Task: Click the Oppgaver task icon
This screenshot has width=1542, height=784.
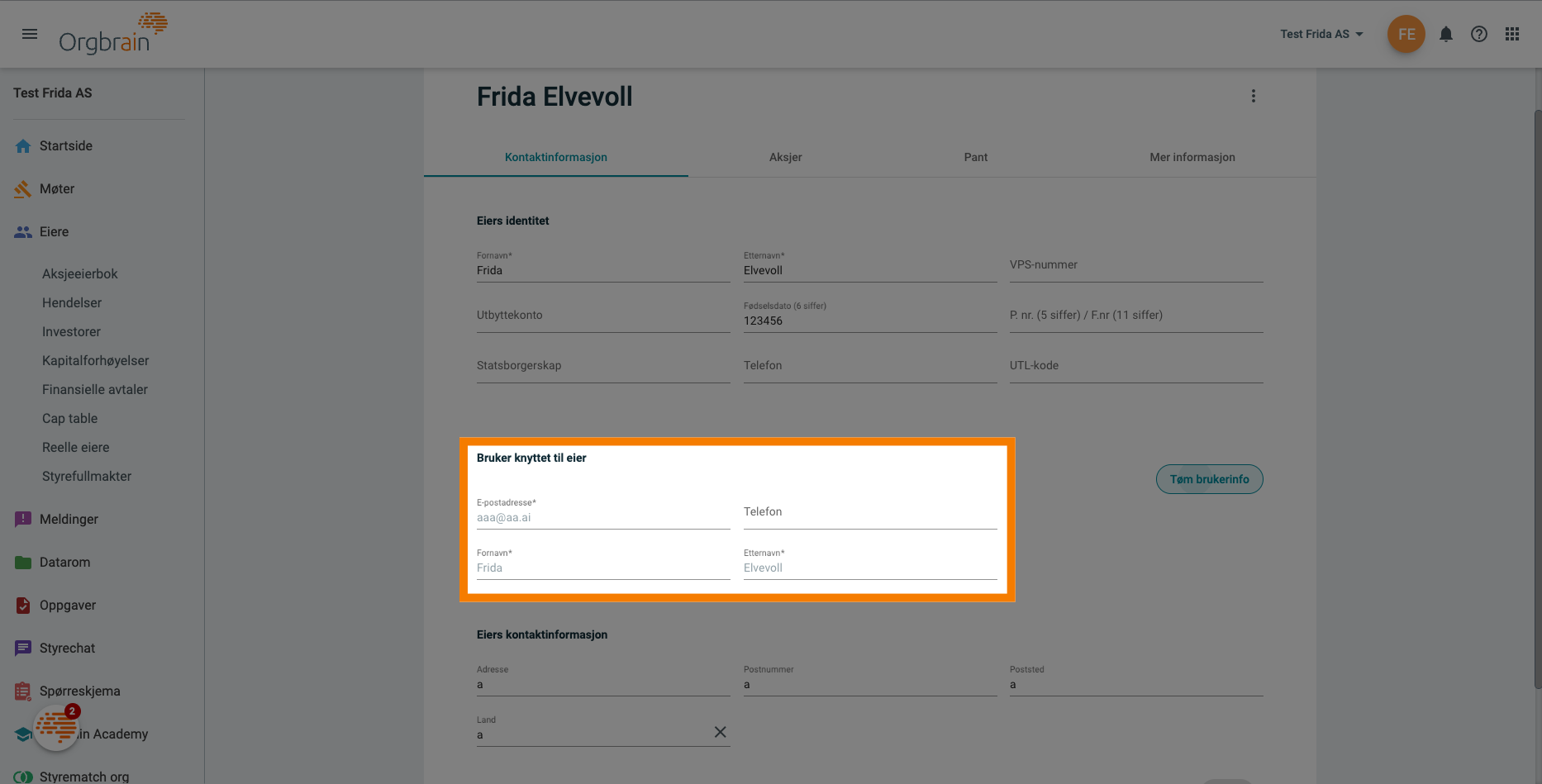Action: [x=23, y=606]
